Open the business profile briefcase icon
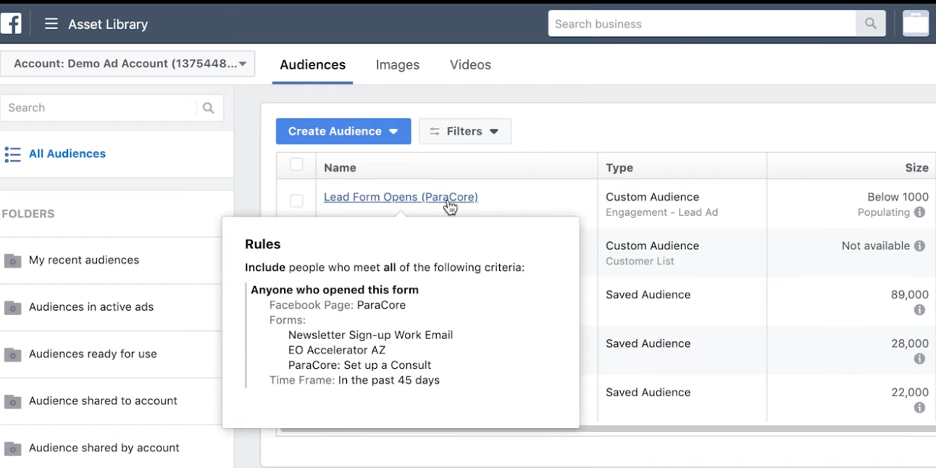Screen dimensions: 936x468 point(915,24)
